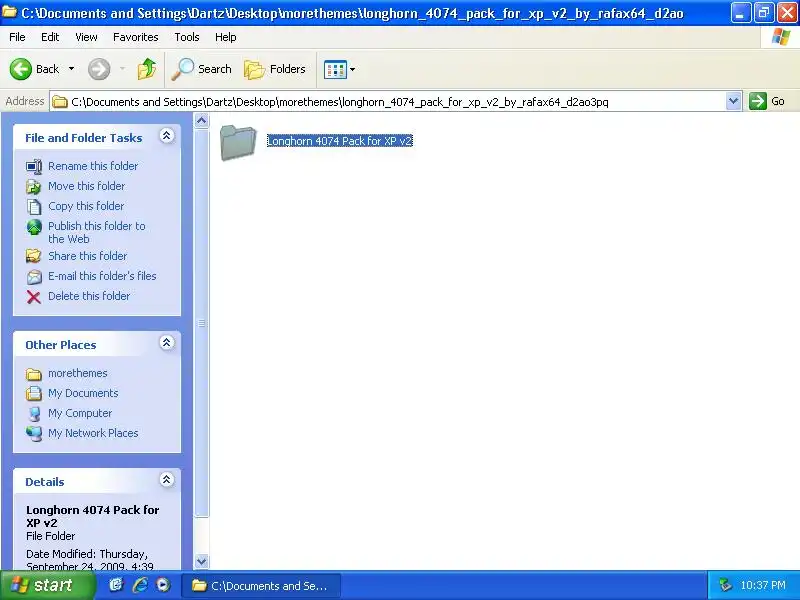800x600 pixels.
Task: Open the File menu
Action: (17, 37)
